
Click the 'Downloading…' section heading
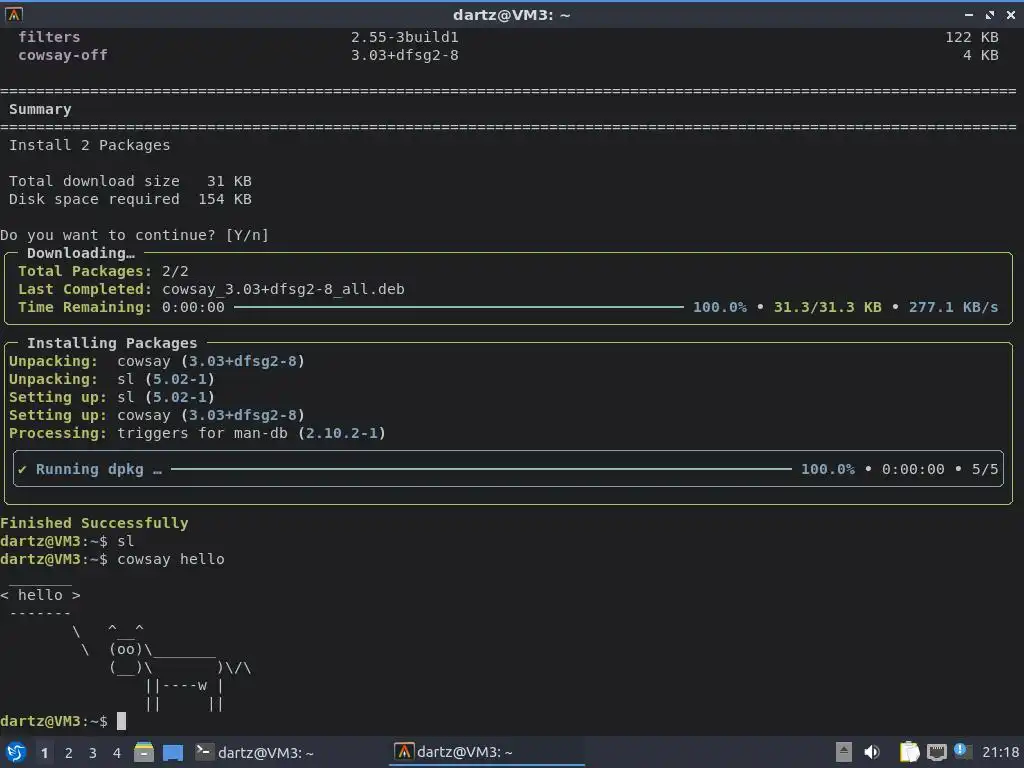pos(81,253)
